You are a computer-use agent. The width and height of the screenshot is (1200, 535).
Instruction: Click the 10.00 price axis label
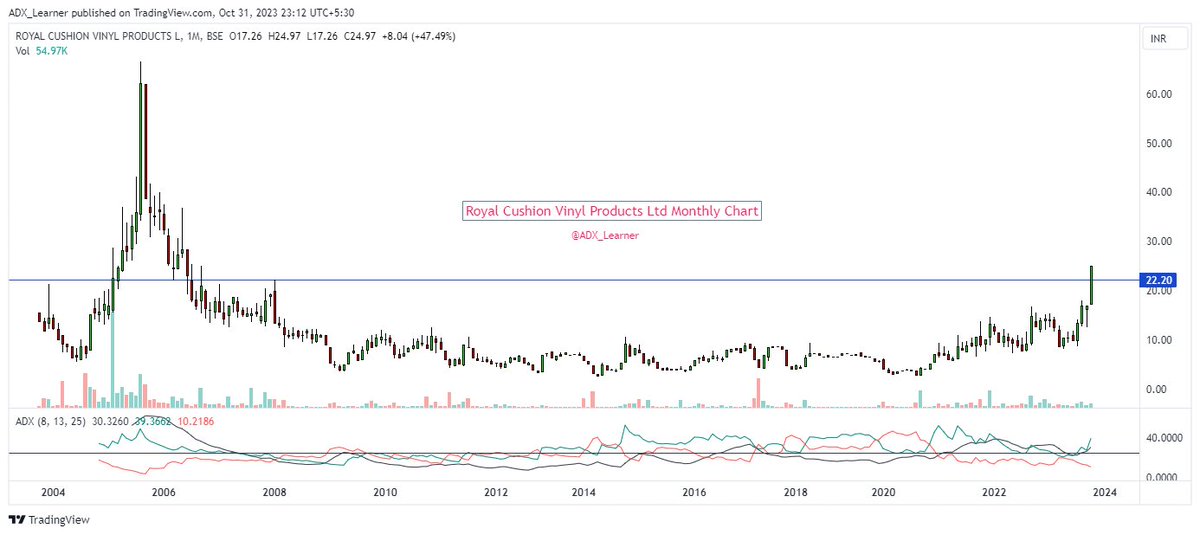pos(1158,340)
